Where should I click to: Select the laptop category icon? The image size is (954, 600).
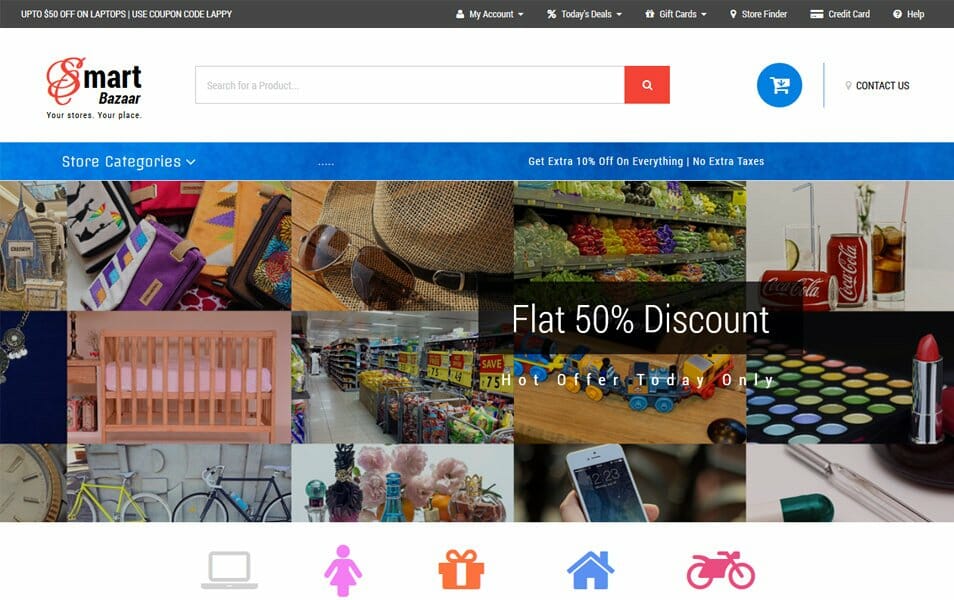coord(229,570)
